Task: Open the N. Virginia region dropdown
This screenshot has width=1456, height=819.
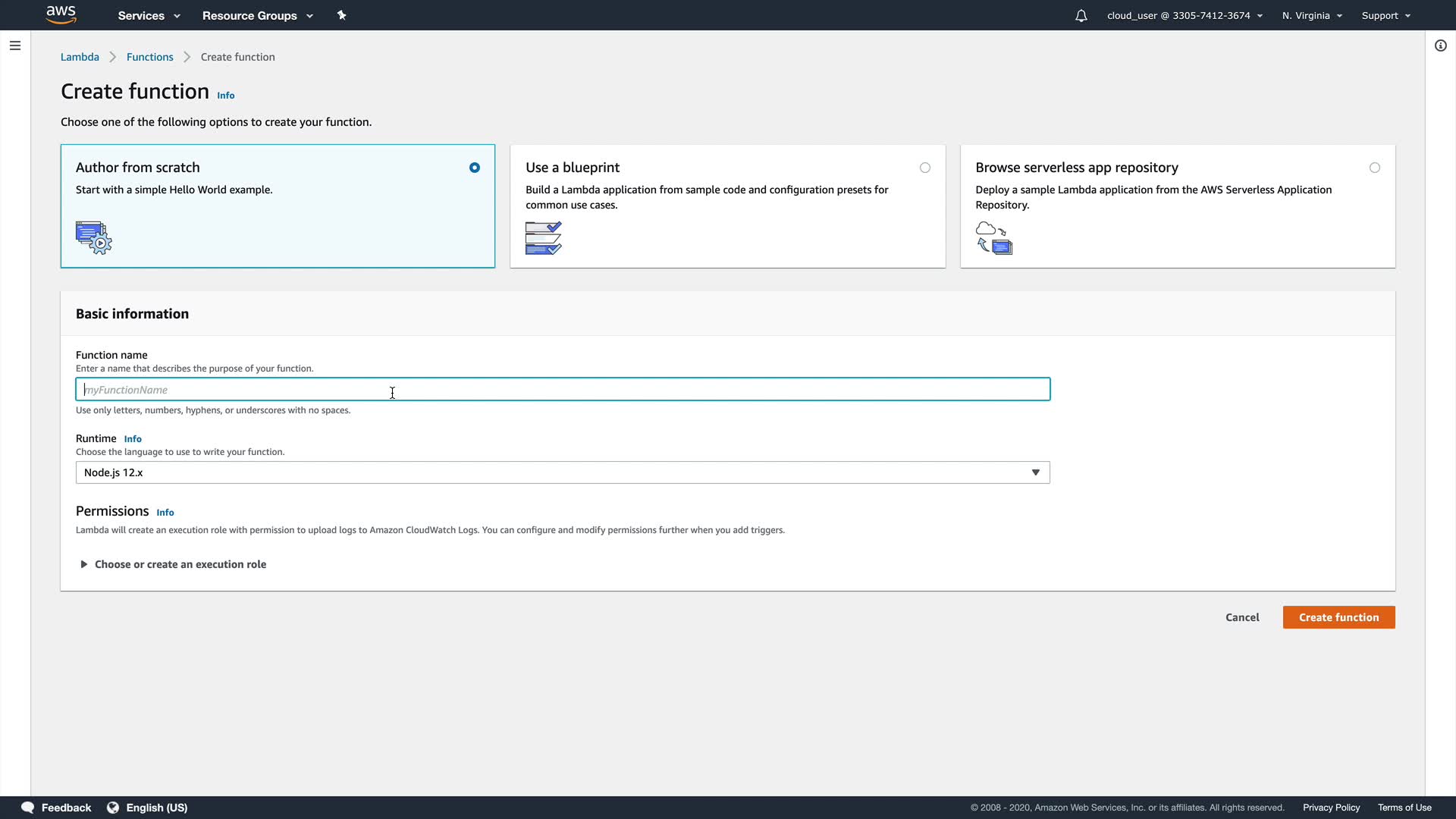Action: [x=1311, y=15]
